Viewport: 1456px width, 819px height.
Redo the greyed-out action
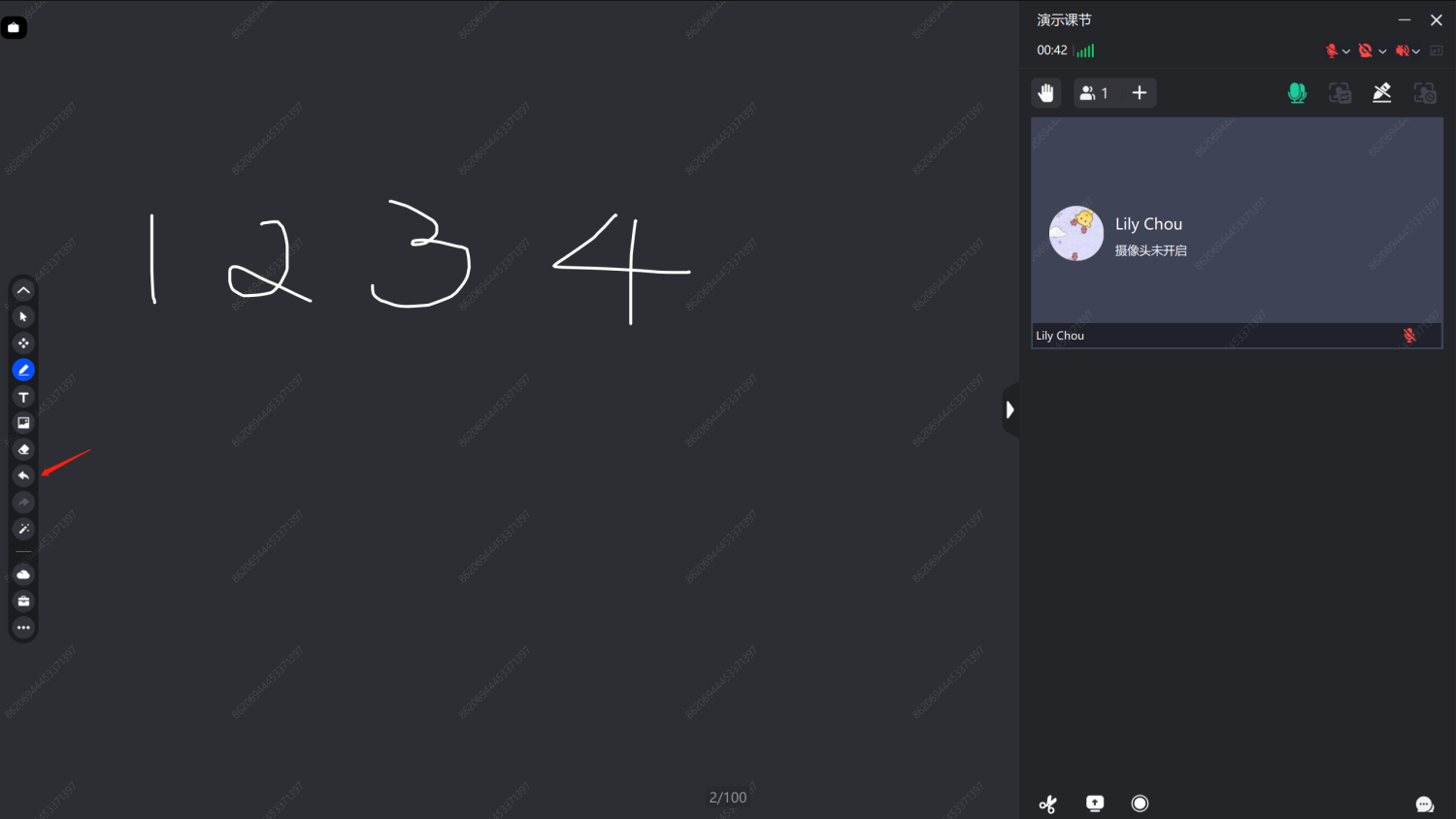pos(23,503)
